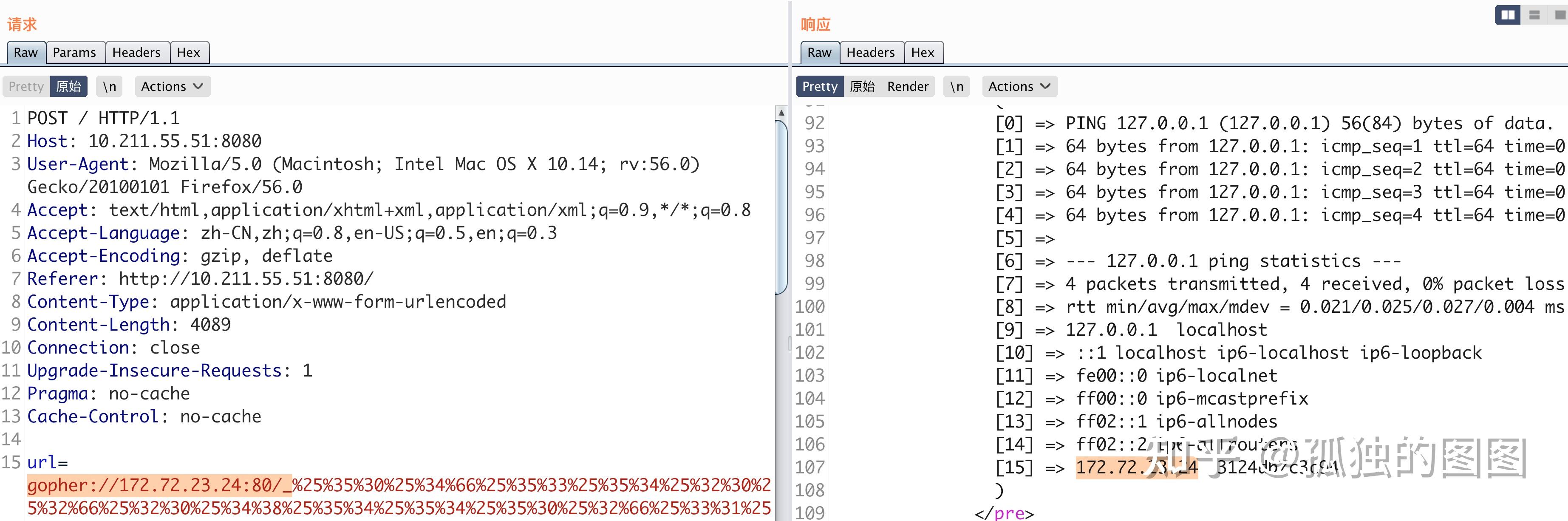Switch to combined single-pane layout icon
Image resolution: width=1568 pixels, height=521 pixels.
1560,14
